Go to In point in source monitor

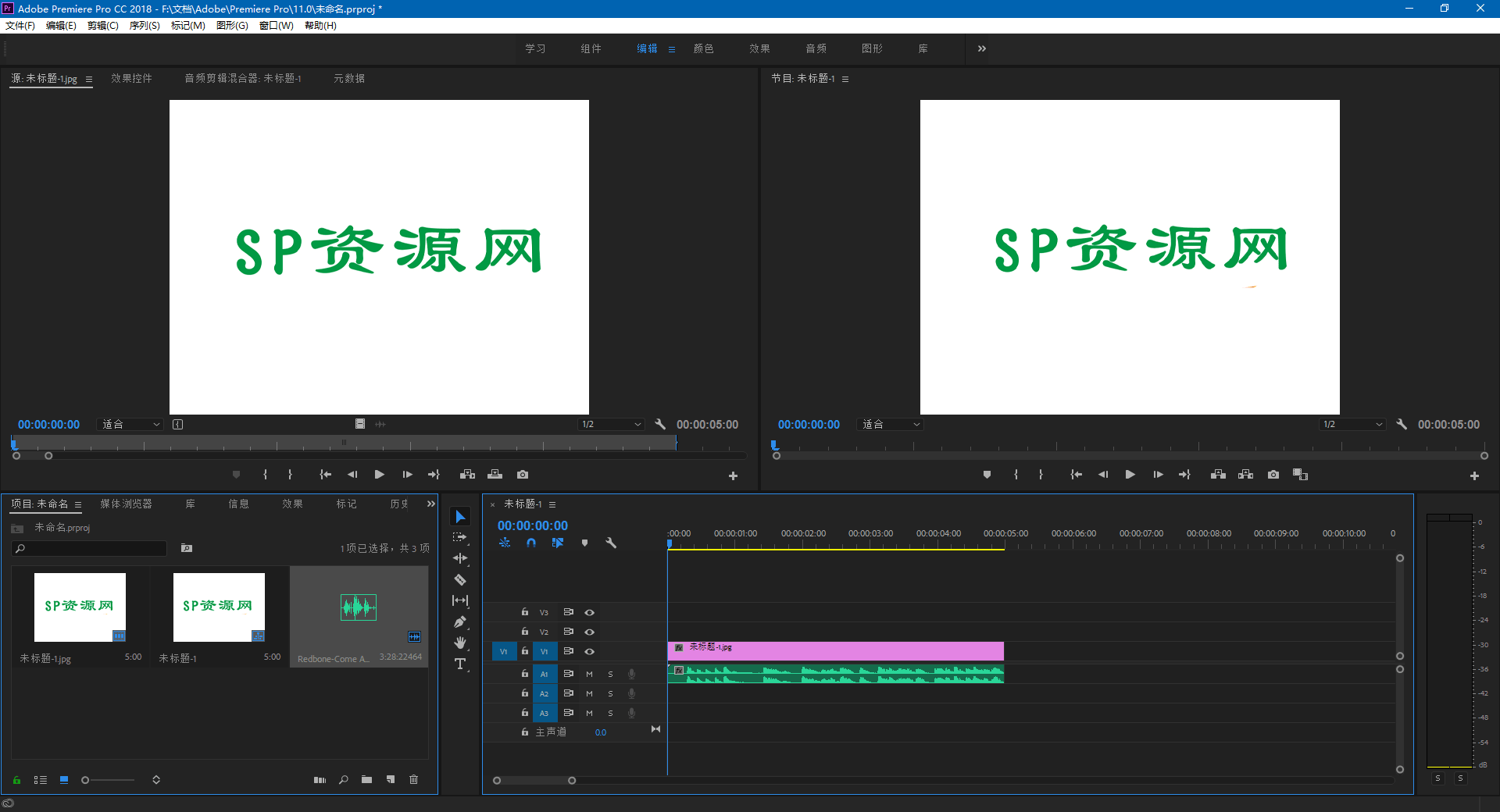point(326,475)
